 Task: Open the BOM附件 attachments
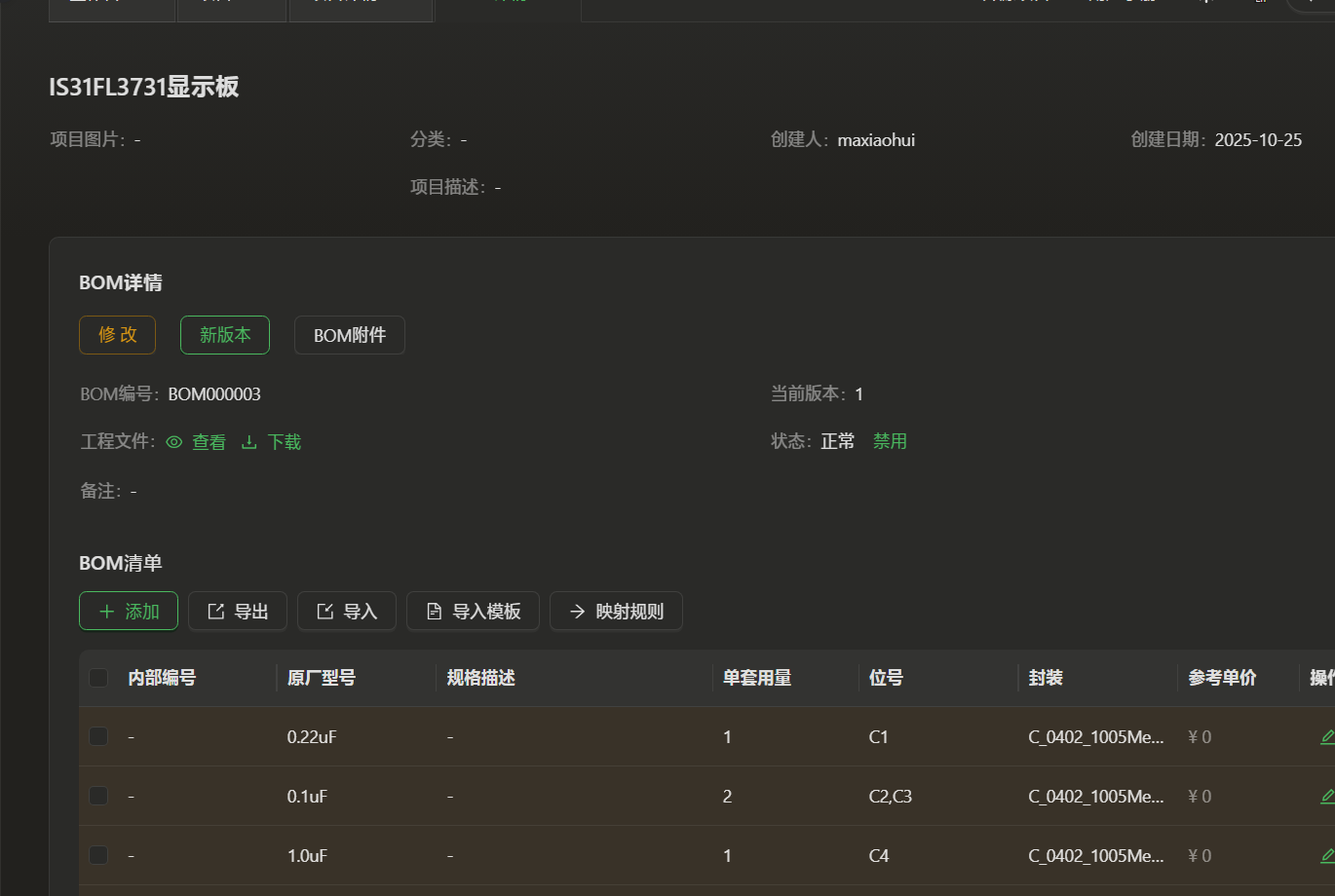pyautogui.click(x=350, y=335)
